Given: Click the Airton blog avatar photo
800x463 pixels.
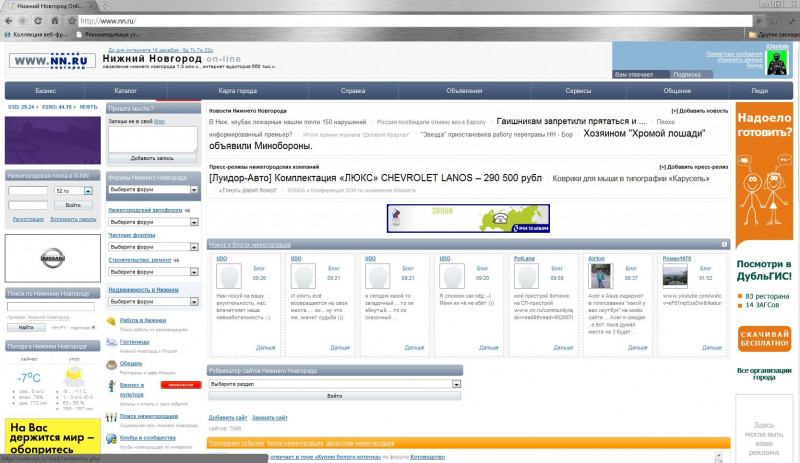Looking at the screenshot, I should click(x=601, y=276).
